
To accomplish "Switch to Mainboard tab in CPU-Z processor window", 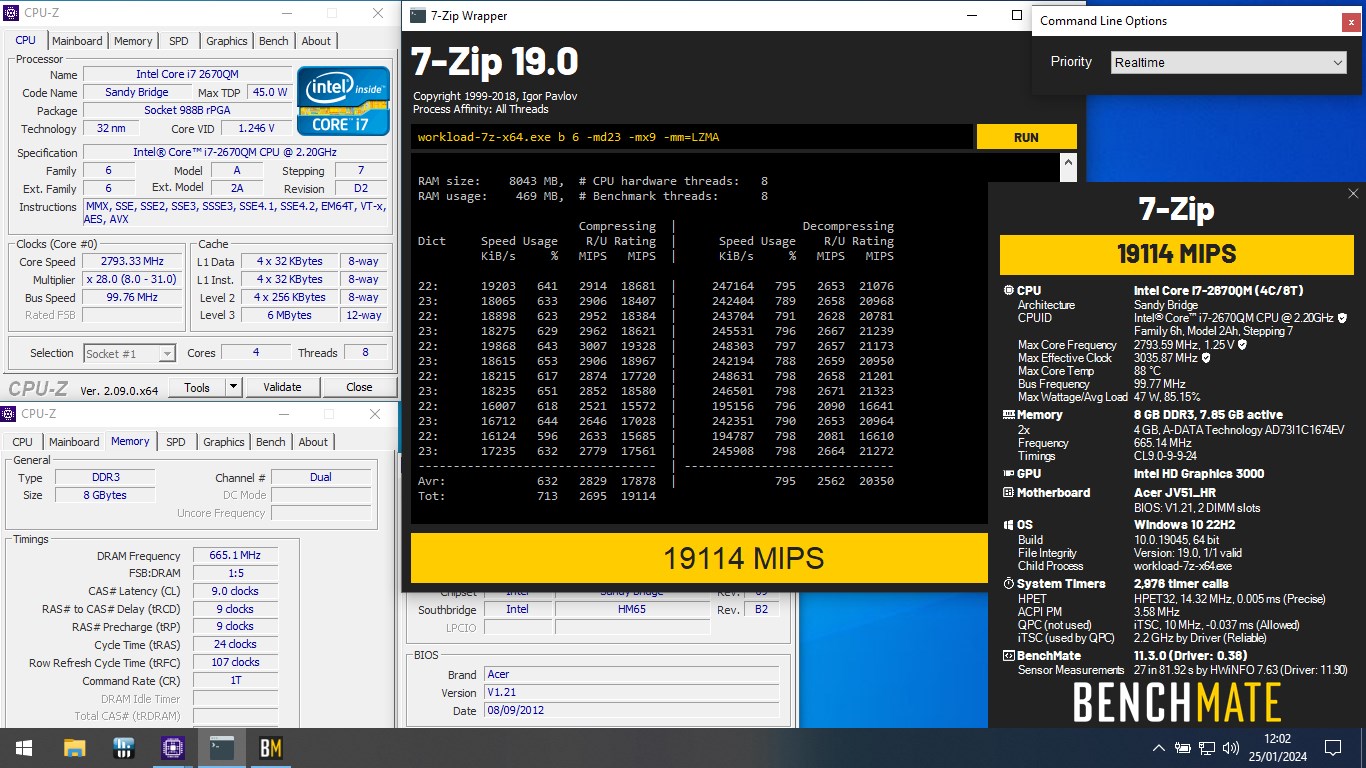I will (77, 41).
